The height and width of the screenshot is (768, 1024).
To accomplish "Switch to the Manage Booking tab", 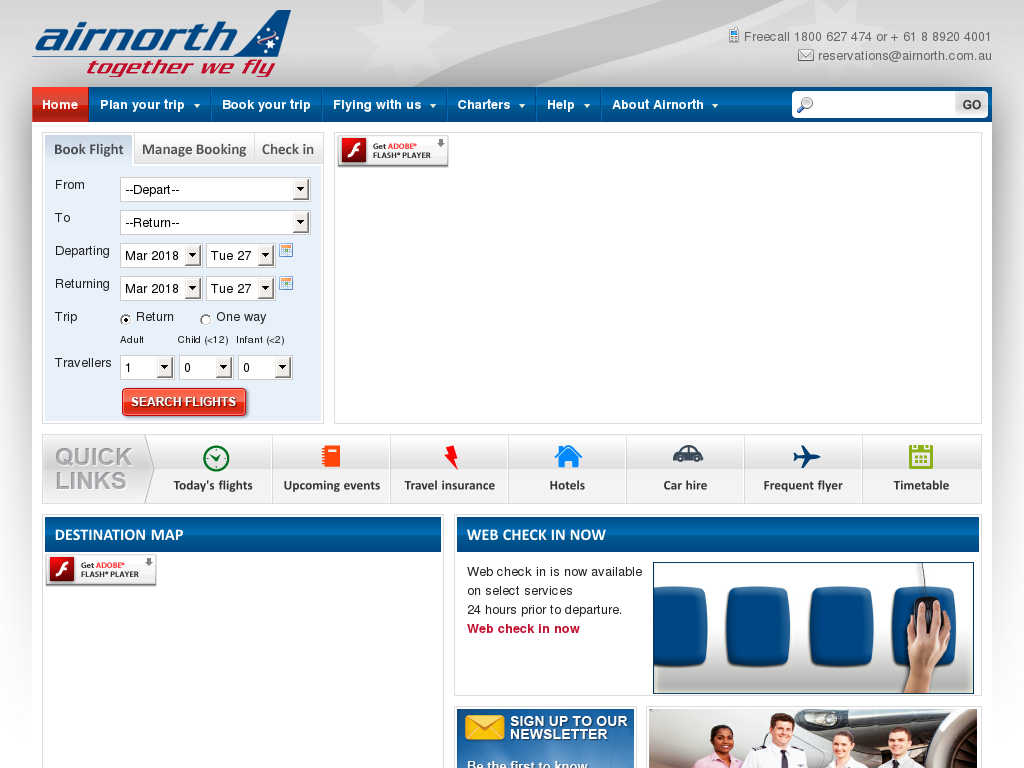I will pos(193,149).
